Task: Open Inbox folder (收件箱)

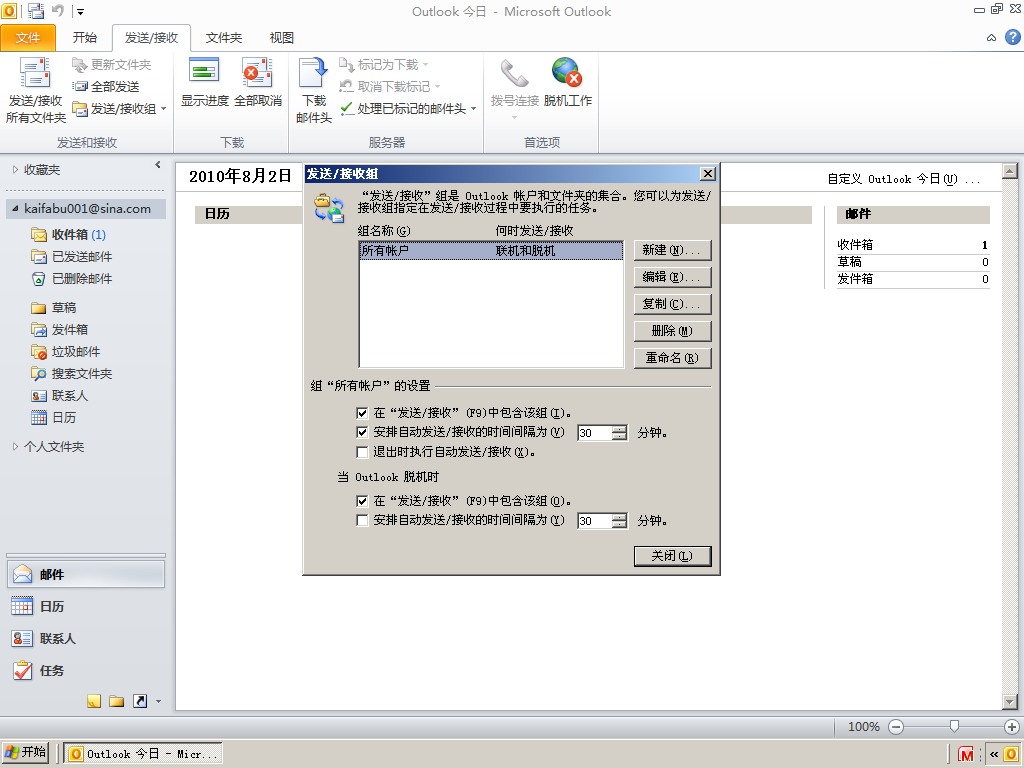Action: click(x=69, y=234)
